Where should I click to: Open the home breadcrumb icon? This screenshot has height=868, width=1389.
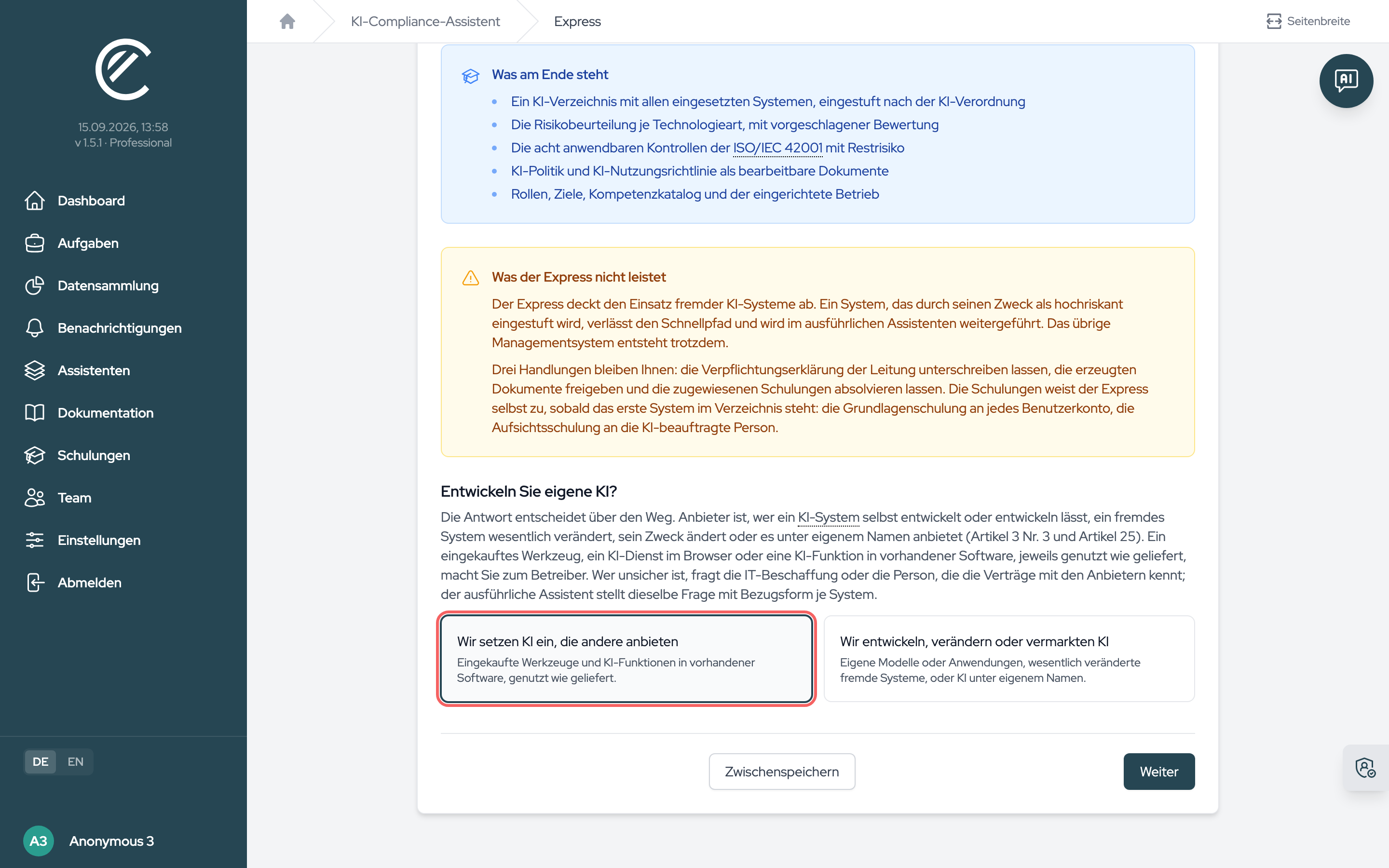(x=287, y=21)
